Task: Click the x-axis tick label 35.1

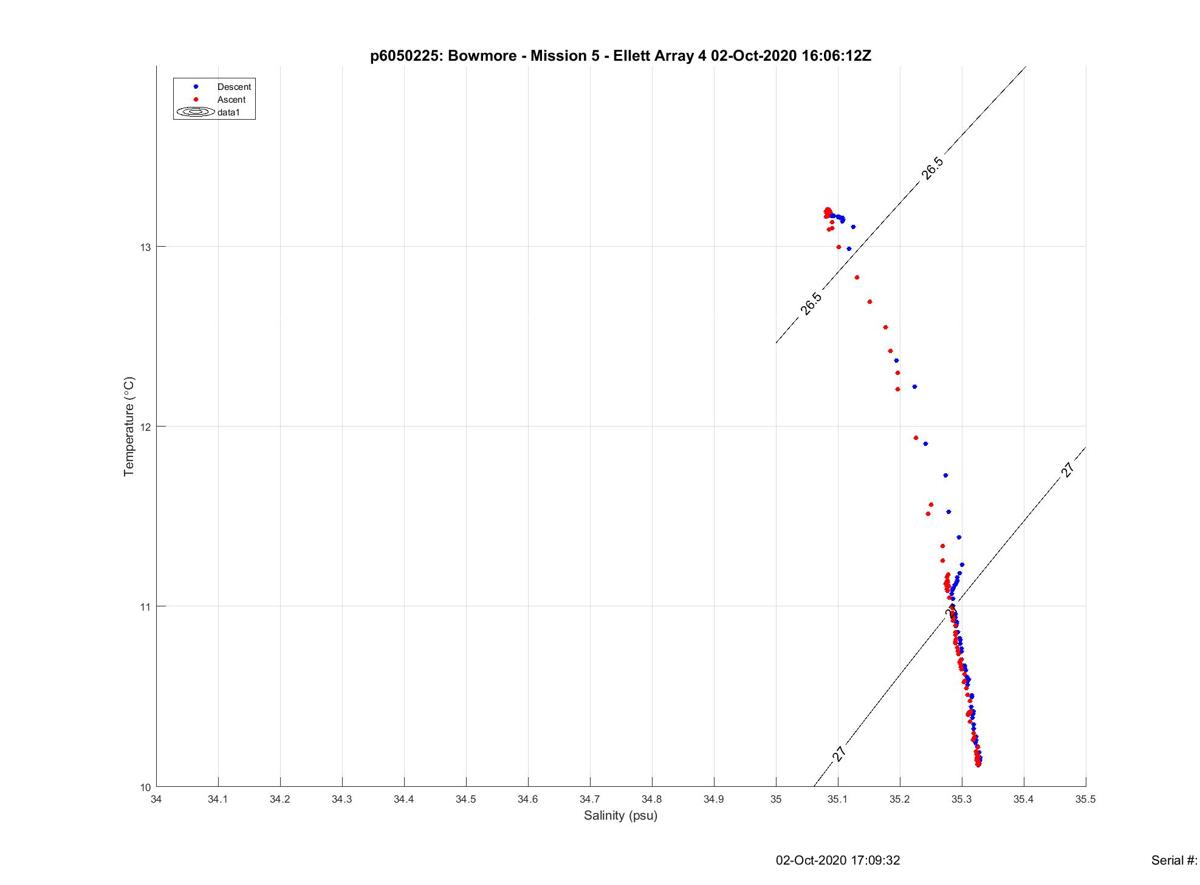Action: [838, 800]
